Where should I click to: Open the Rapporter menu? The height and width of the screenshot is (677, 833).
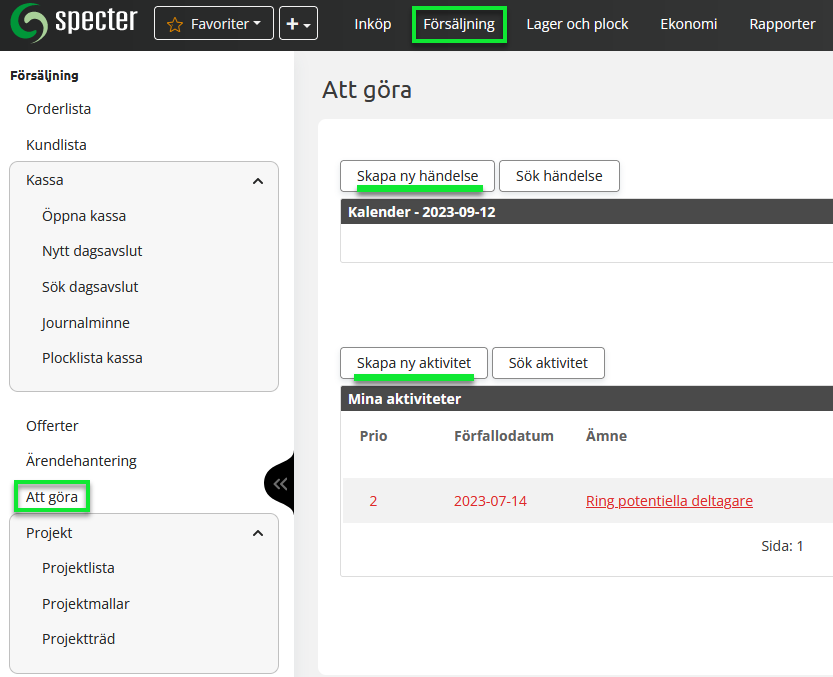(782, 24)
